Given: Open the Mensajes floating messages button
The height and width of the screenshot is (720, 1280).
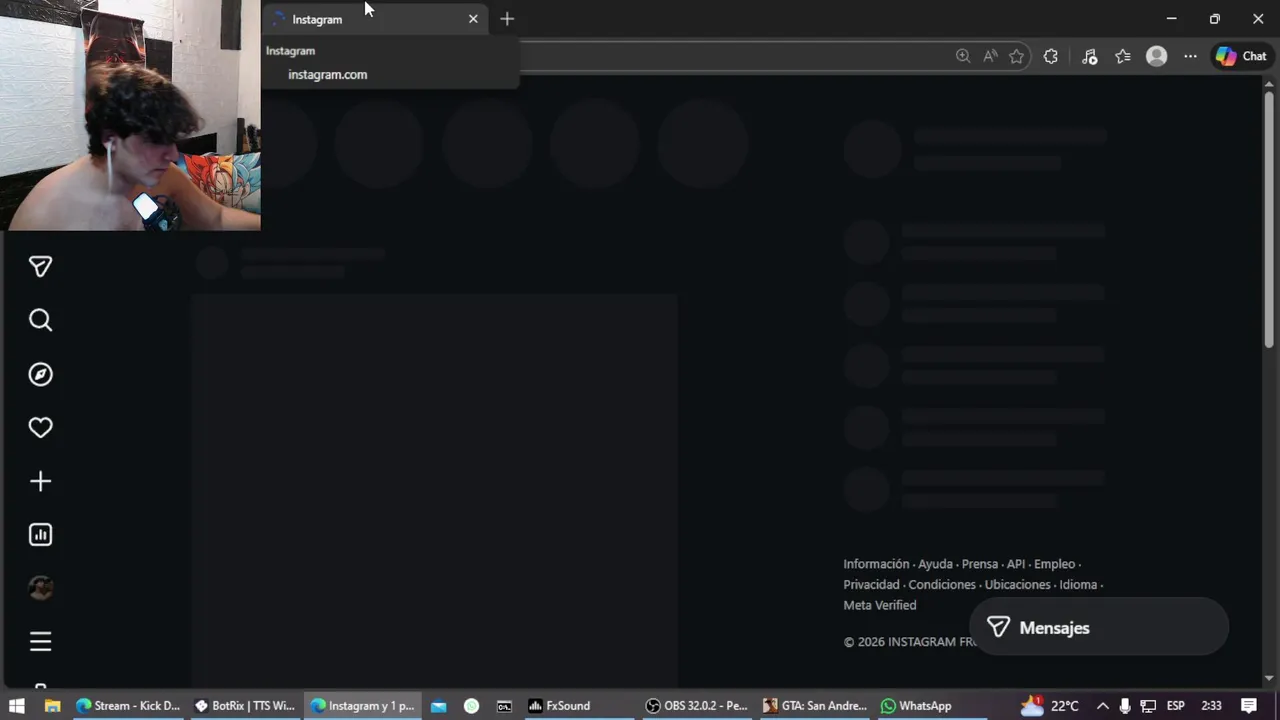Looking at the screenshot, I should tap(1098, 628).
